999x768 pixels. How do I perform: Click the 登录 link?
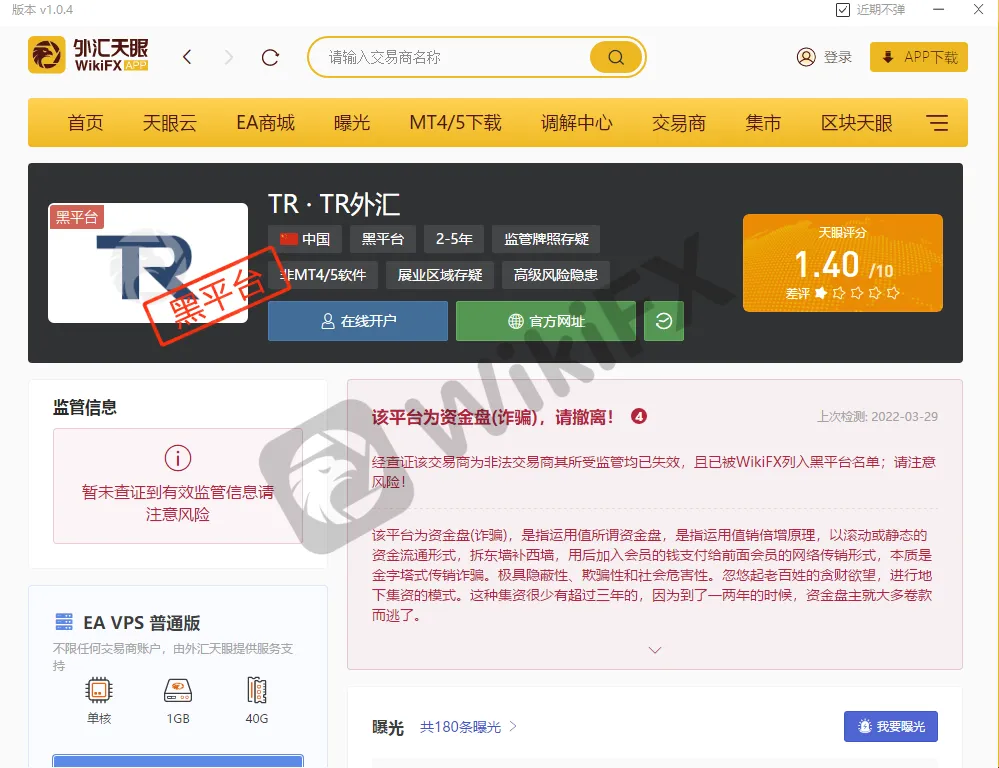coord(837,57)
